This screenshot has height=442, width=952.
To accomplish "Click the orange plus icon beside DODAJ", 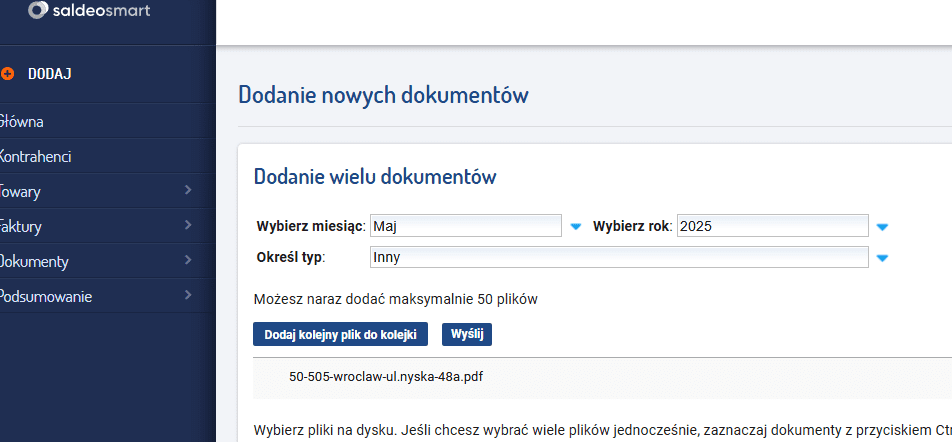I will [x=8, y=74].
